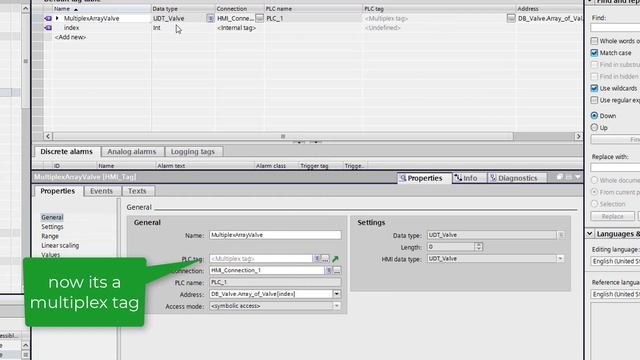Open PLC tag browse ellipsis button
The image size is (640, 360).
tap(325, 259)
